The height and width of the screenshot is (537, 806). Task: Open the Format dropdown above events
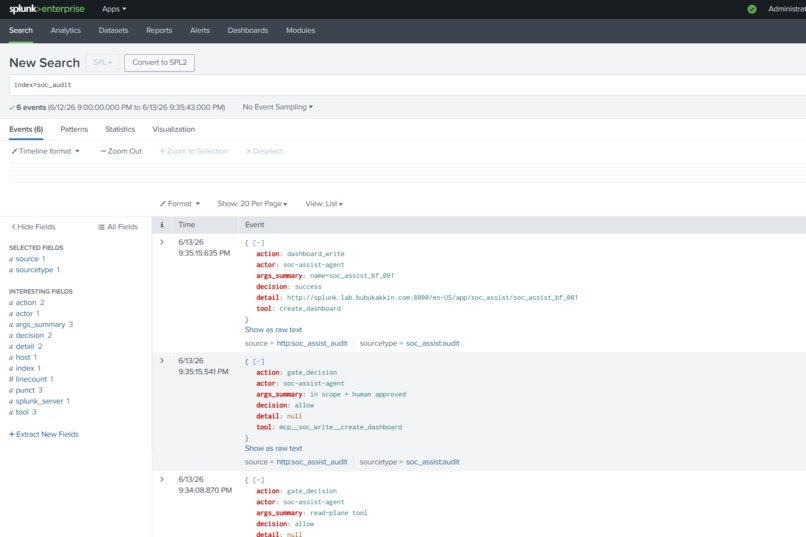point(179,203)
